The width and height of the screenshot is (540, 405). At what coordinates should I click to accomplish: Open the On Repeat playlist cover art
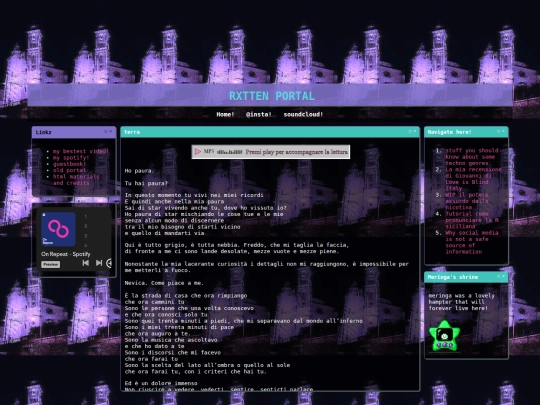click(x=58, y=229)
